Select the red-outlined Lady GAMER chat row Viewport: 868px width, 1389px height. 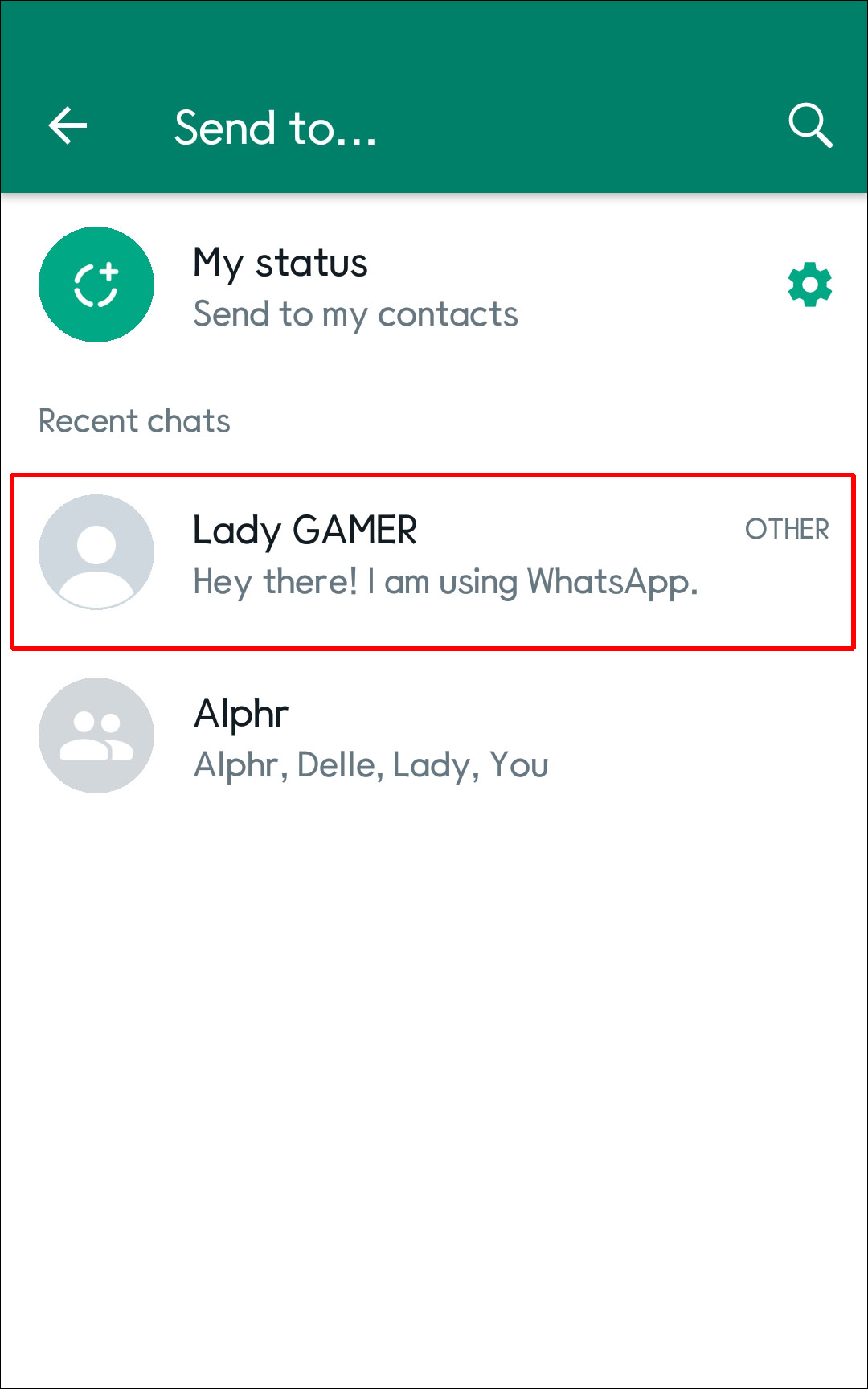click(432, 561)
